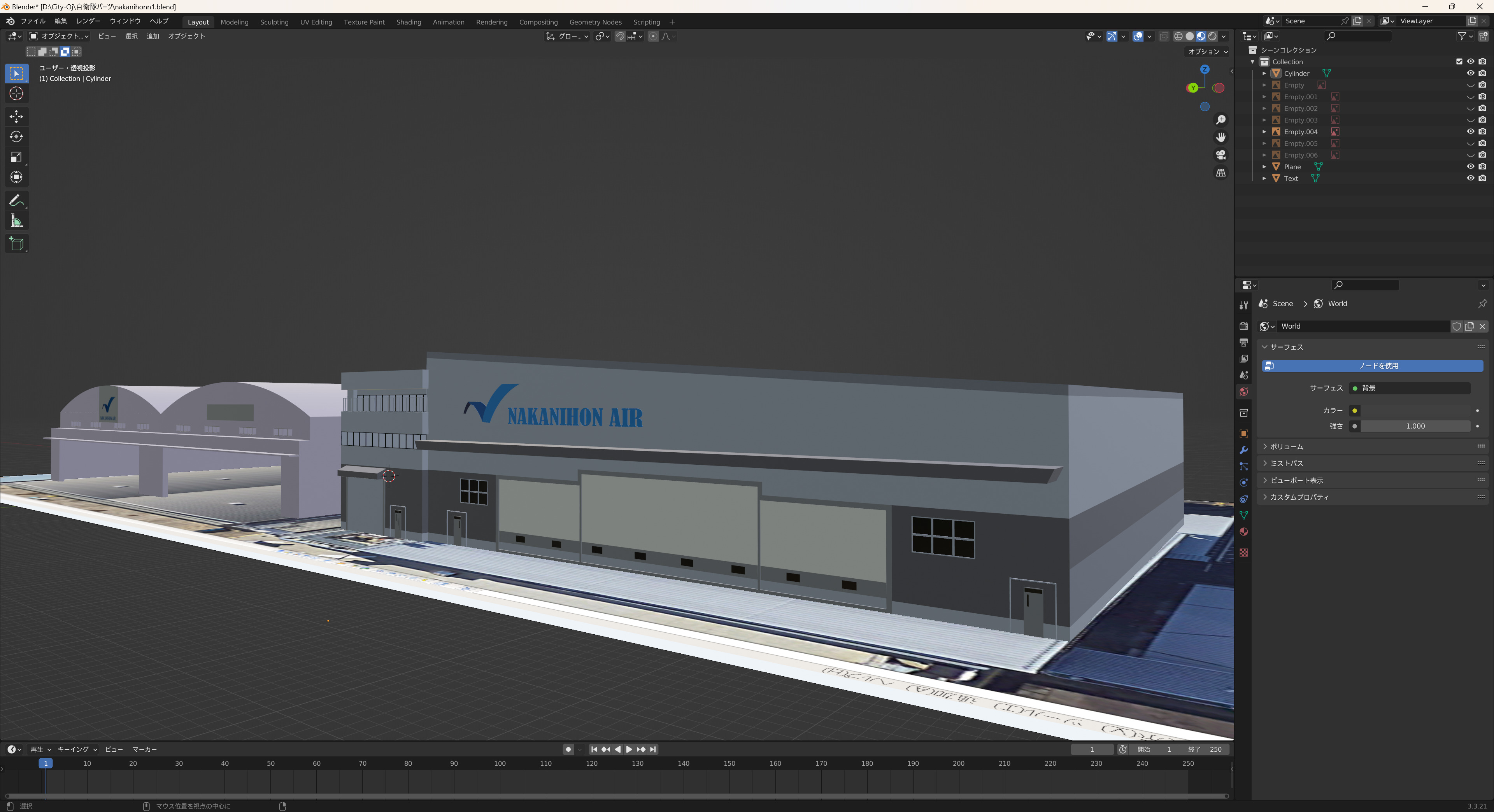Image resolution: width=1494 pixels, height=812 pixels.
Task: Open the Render properties tab
Action: 1243,326
